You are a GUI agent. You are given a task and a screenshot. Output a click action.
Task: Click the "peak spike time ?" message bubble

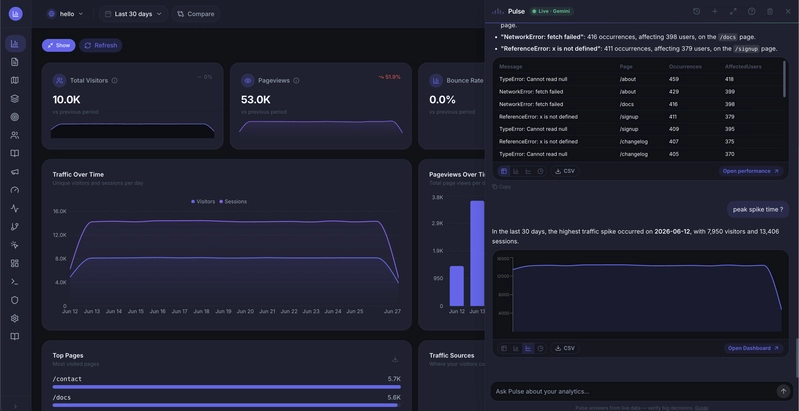(757, 209)
